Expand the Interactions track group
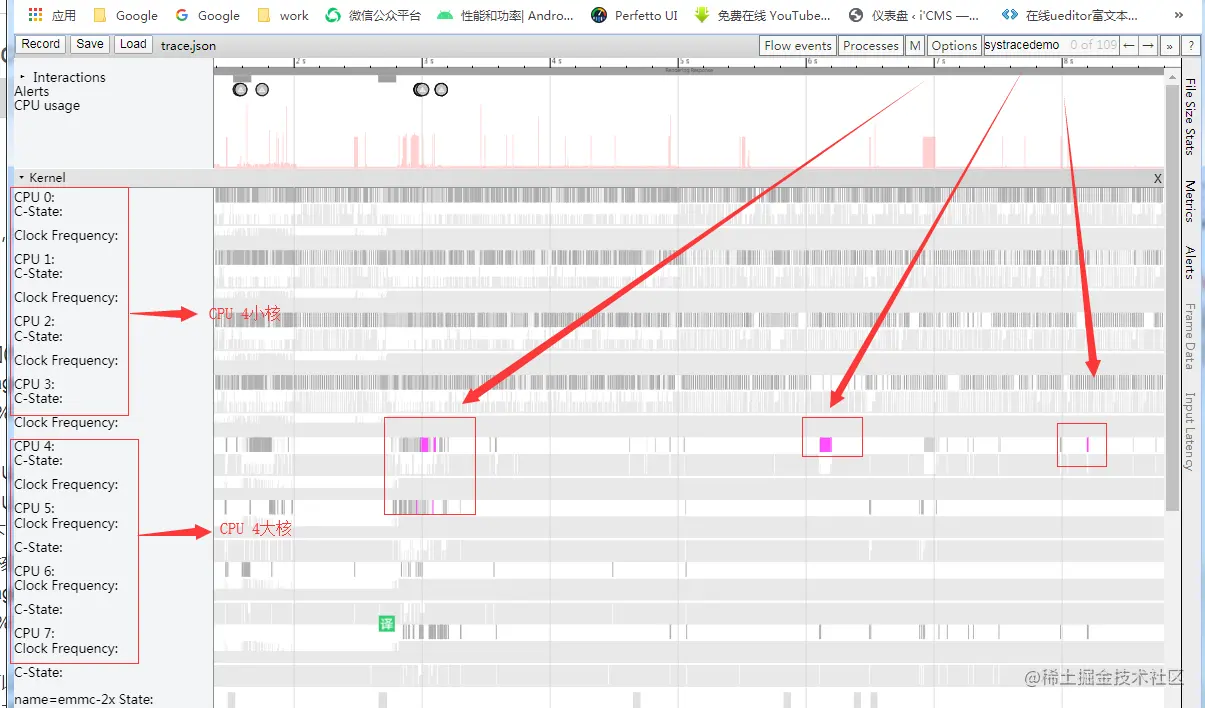This screenshot has height=708, width=1205. (22, 77)
